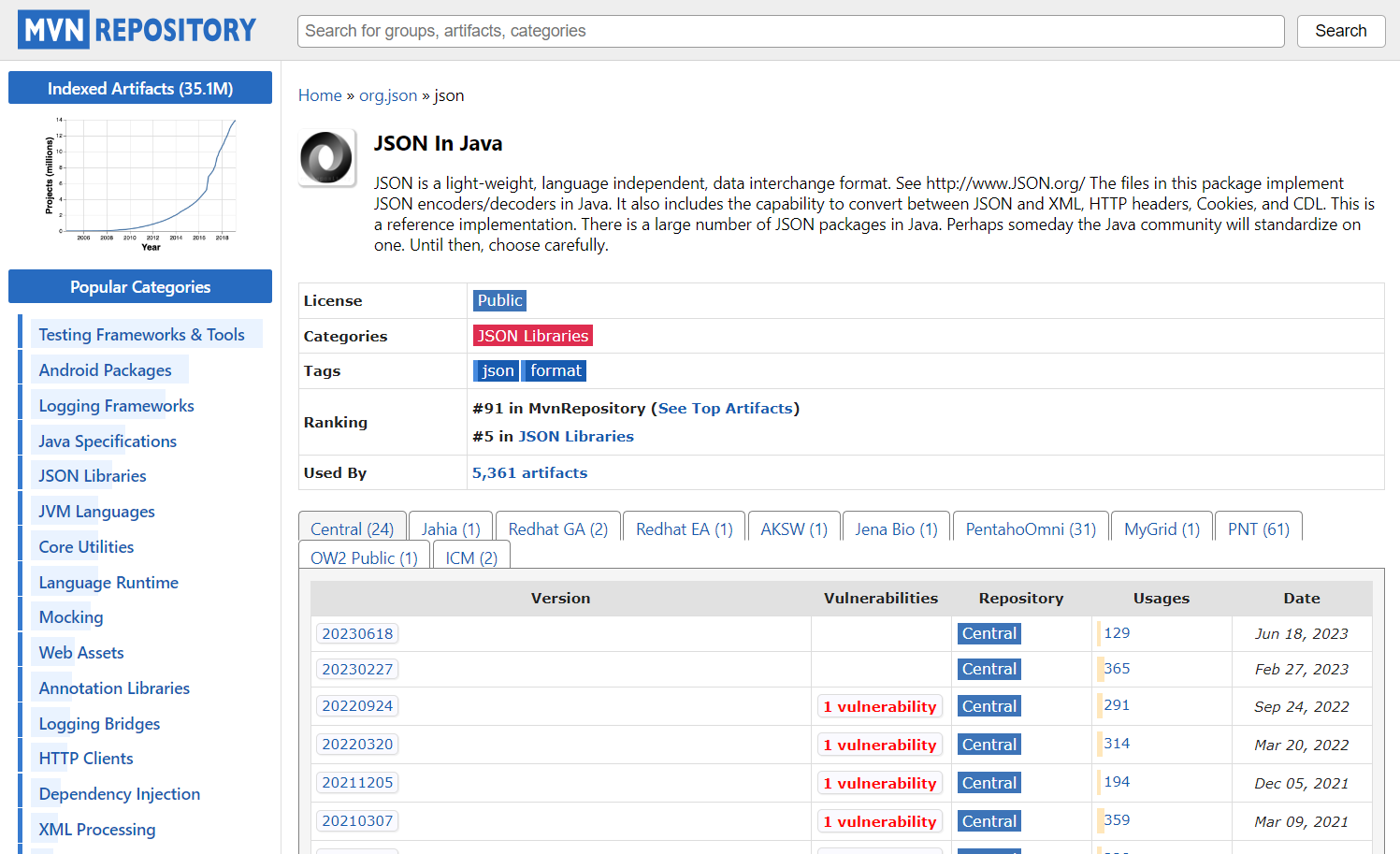Screen dimensions: 1400x854
Task: Select the AKSW (1) tab
Action: pyautogui.click(x=794, y=528)
